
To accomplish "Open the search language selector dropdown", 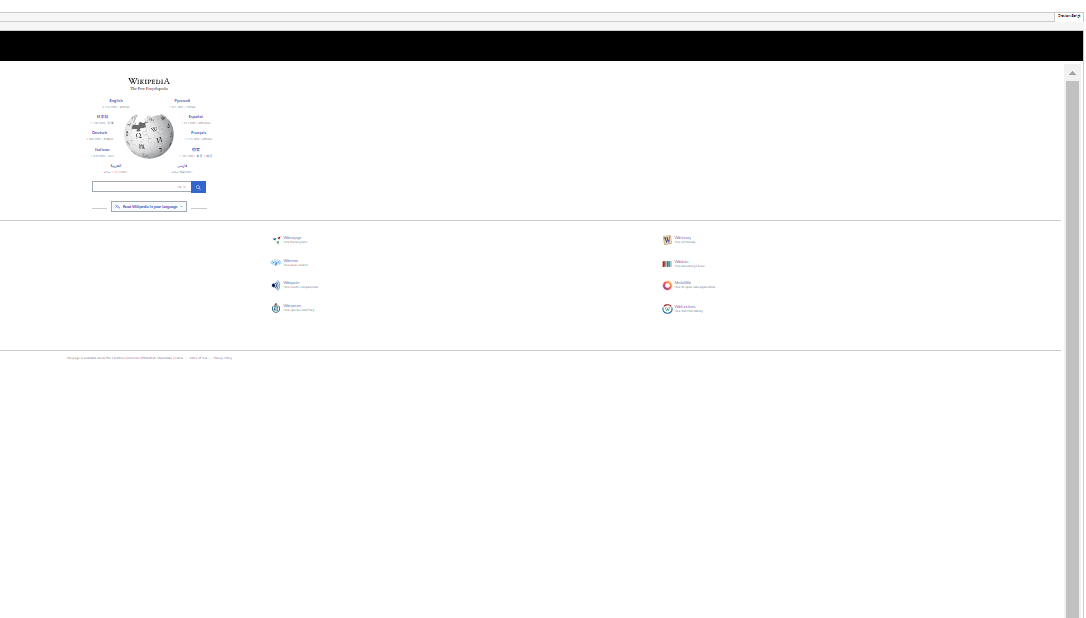I will tap(182, 187).
